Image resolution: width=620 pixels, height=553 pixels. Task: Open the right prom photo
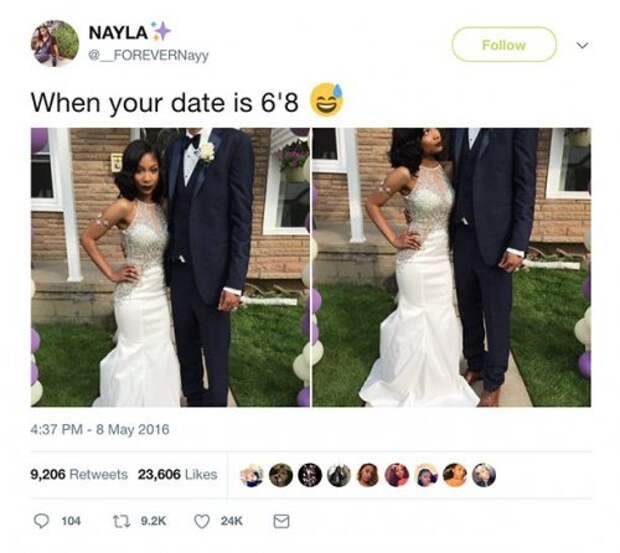point(452,267)
